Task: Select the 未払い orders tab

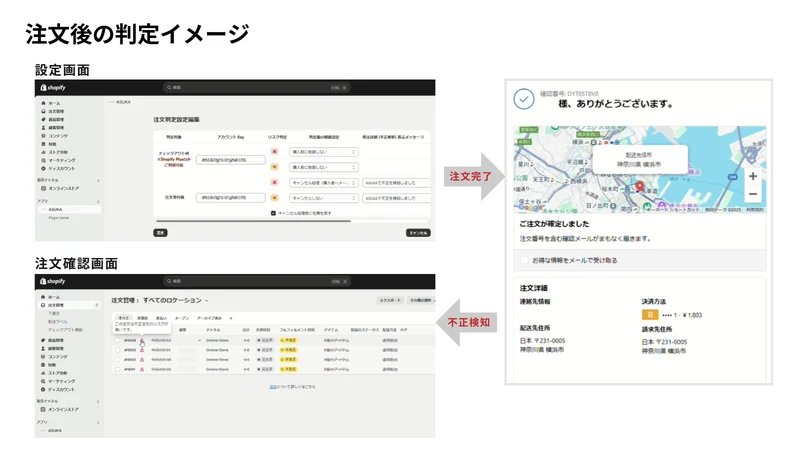Action: coord(161,318)
